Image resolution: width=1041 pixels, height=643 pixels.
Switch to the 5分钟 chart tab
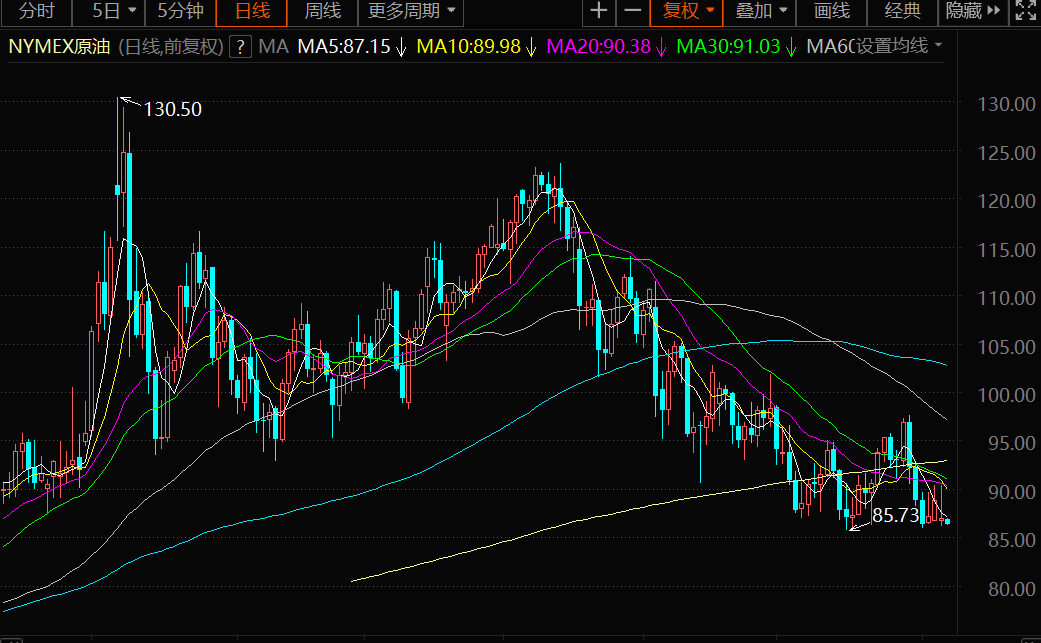tap(180, 11)
